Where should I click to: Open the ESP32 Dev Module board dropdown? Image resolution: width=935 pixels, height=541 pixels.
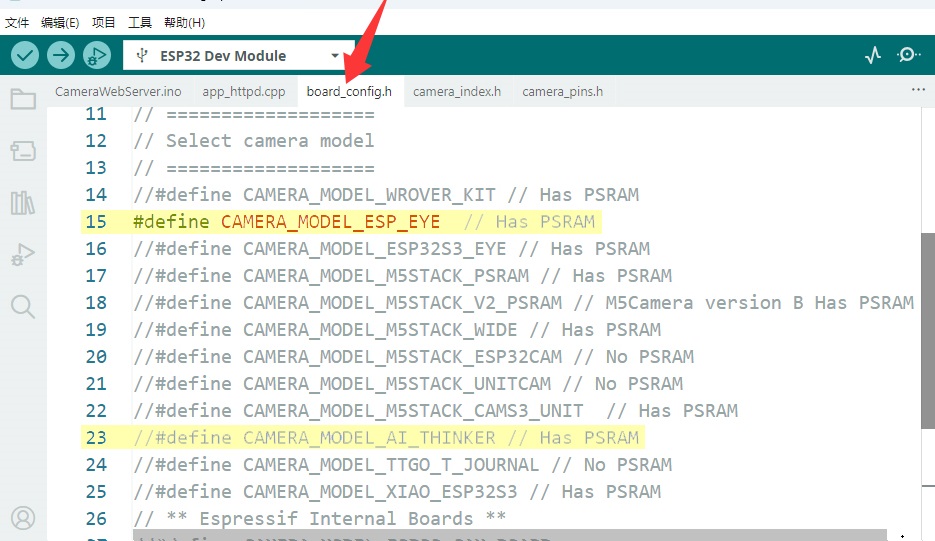click(239, 55)
